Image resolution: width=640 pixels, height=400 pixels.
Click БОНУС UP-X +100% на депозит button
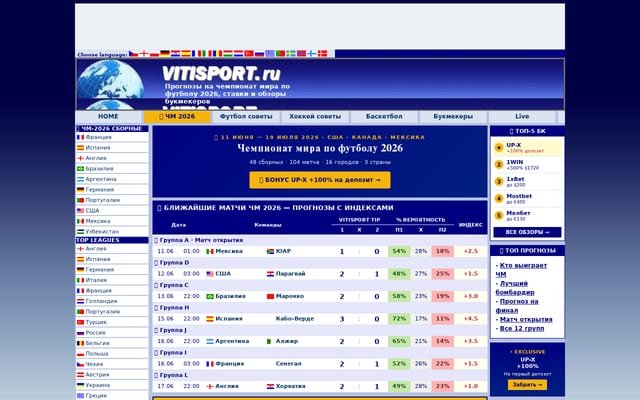point(320,180)
